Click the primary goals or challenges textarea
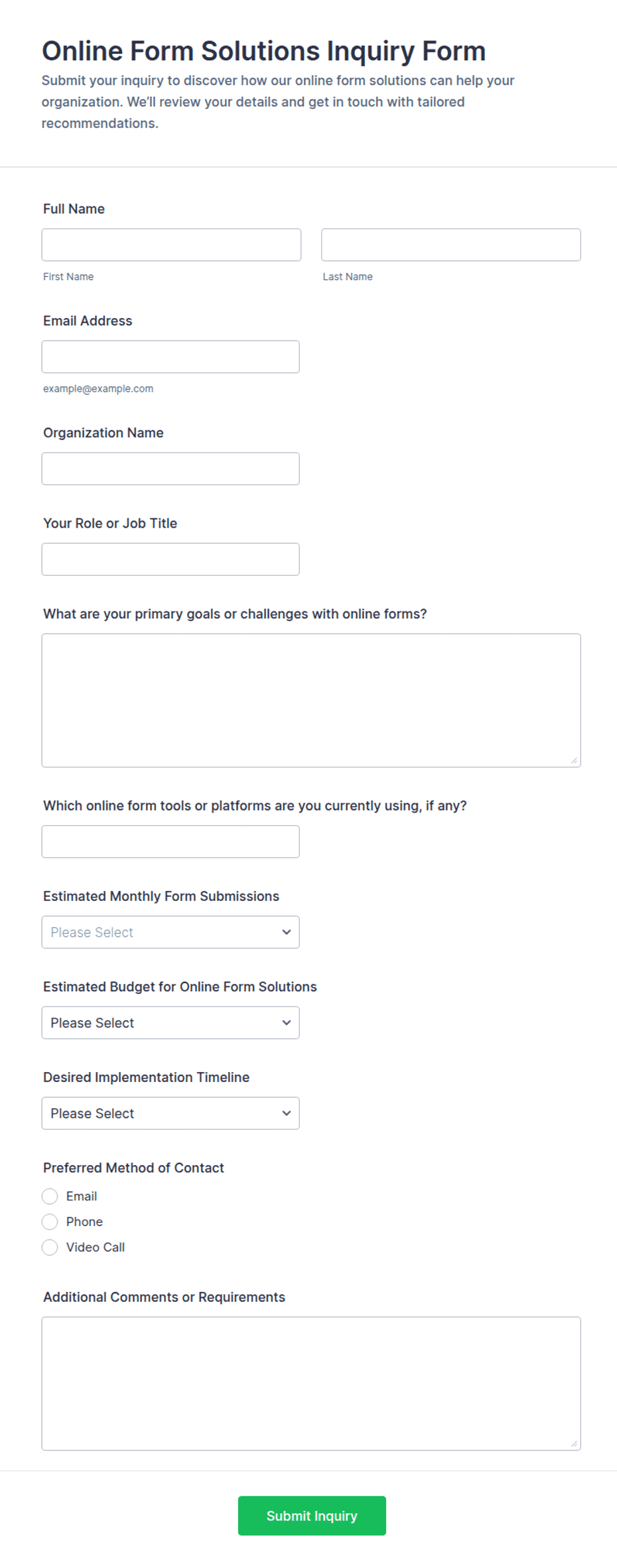This screenshot has width=617, height=1568. pos(311,700)
